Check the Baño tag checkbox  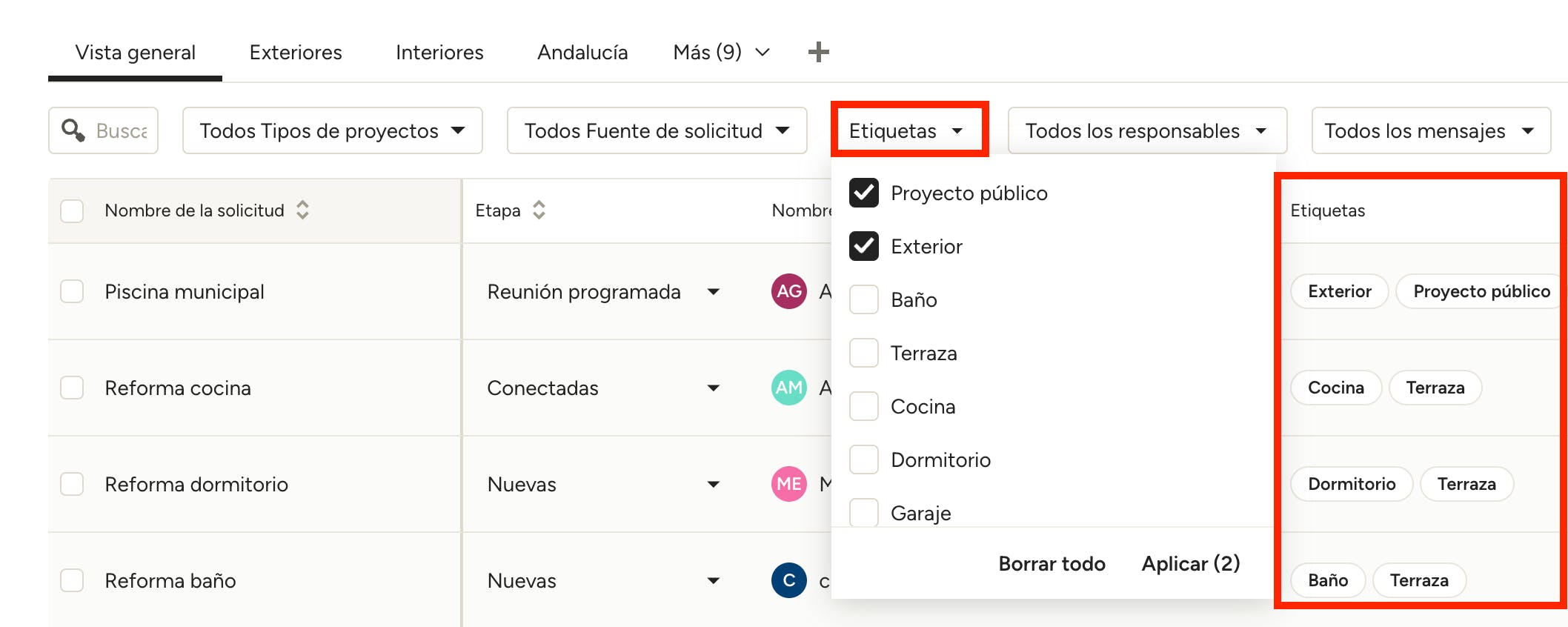point(864,300)
